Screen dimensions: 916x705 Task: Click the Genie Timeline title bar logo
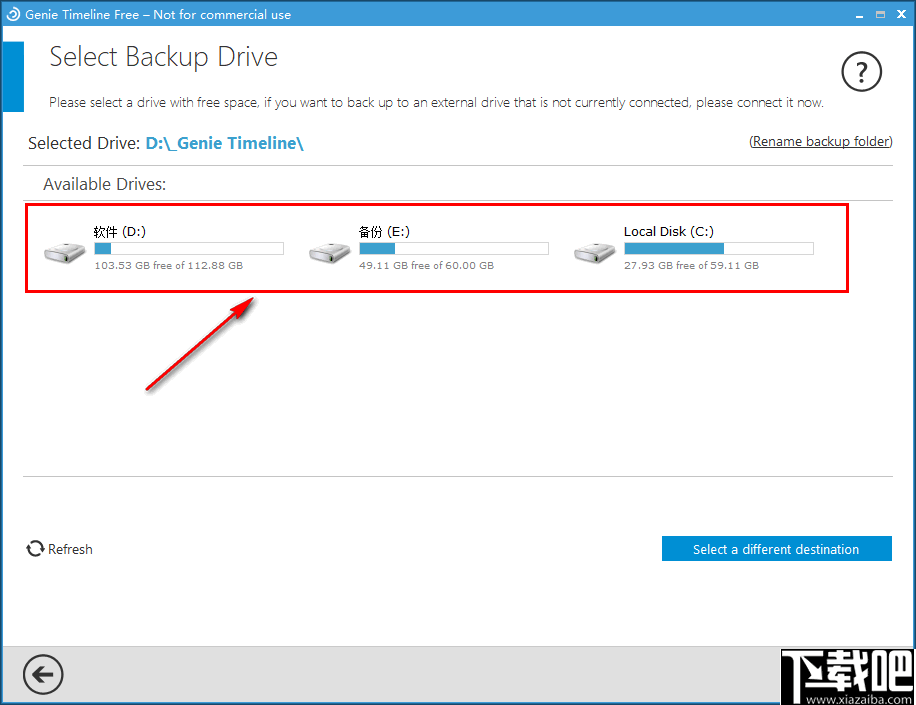pyautogui.click(x=13, y=14)
